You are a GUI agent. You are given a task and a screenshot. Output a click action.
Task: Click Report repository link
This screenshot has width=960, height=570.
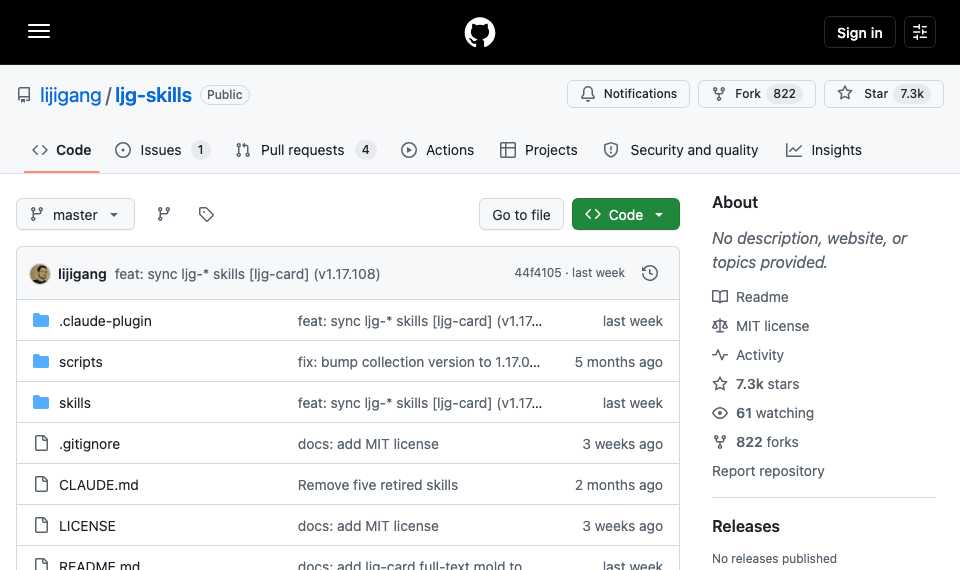[768, 471]
